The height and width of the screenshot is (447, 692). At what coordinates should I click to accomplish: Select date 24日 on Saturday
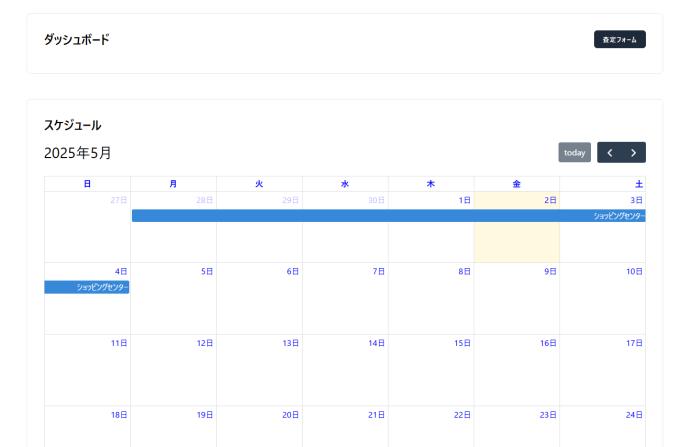634,415
